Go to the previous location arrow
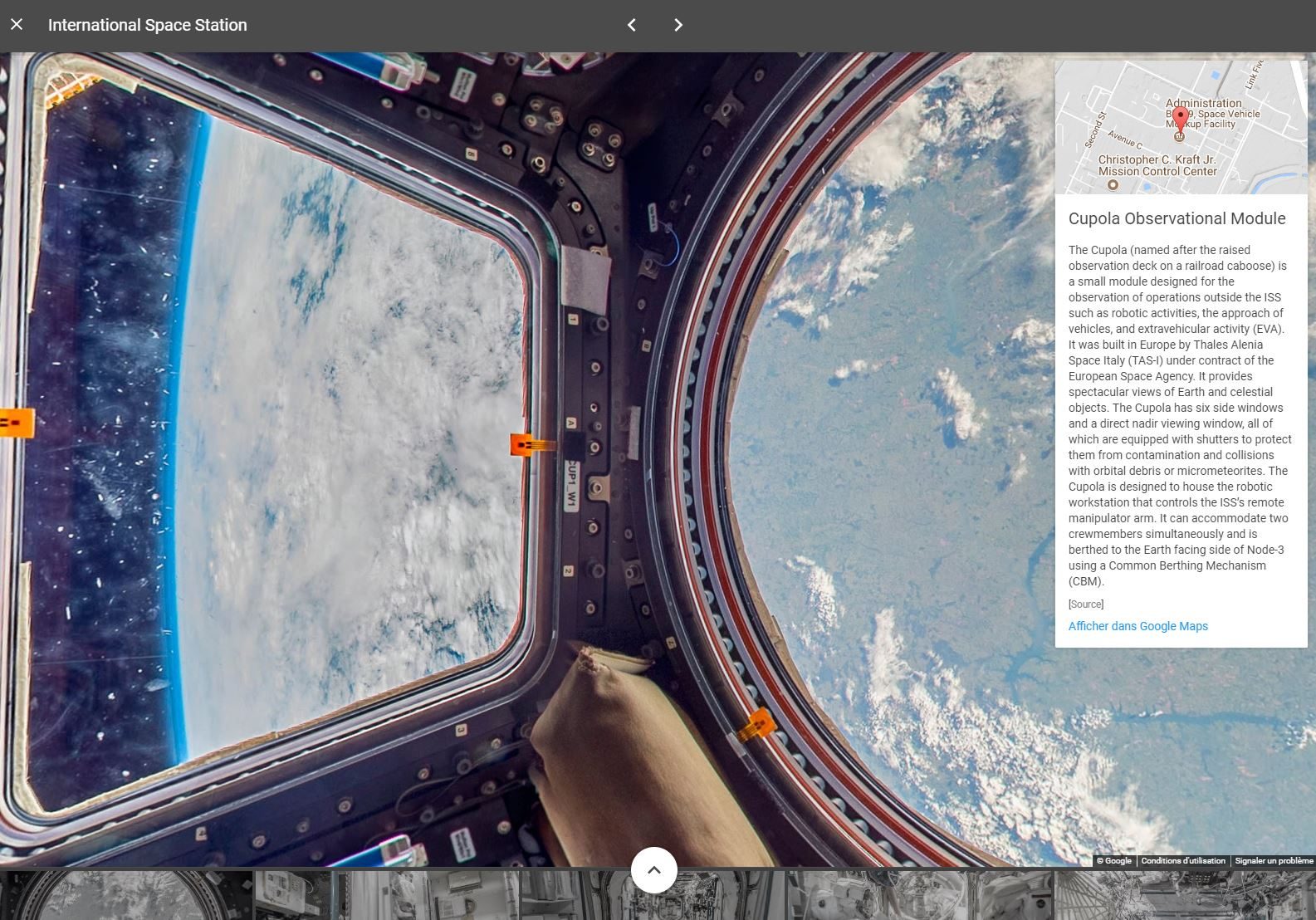The image size is (1316, 920). click(x=632, y=25)
